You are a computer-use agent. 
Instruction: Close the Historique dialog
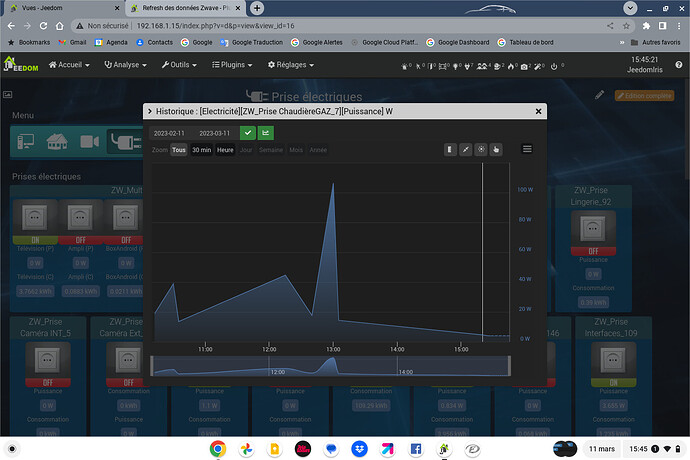click(x=538, y=111)
